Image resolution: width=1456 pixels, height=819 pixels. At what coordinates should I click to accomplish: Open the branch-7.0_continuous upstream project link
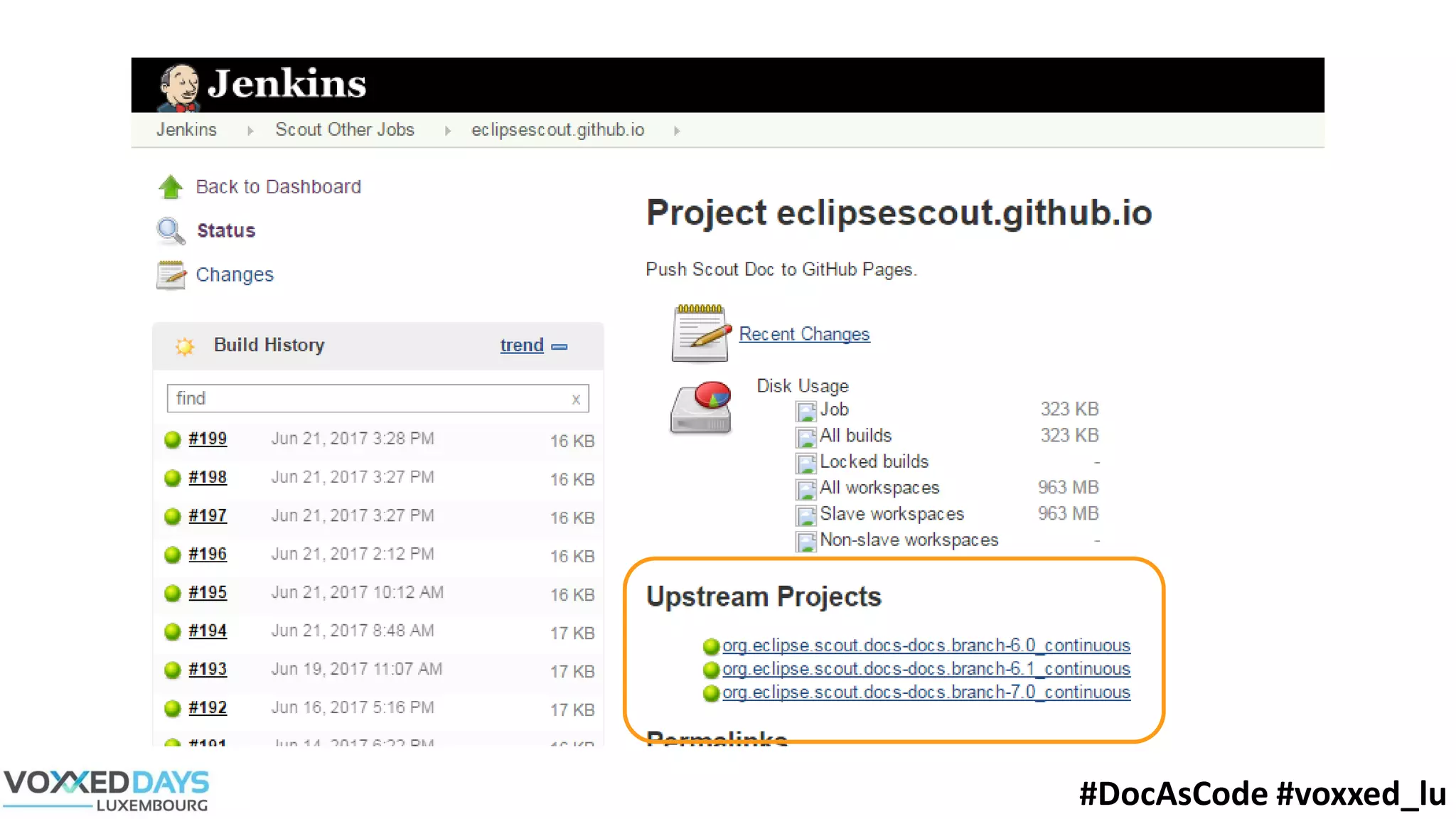click(x=926, y=692)
